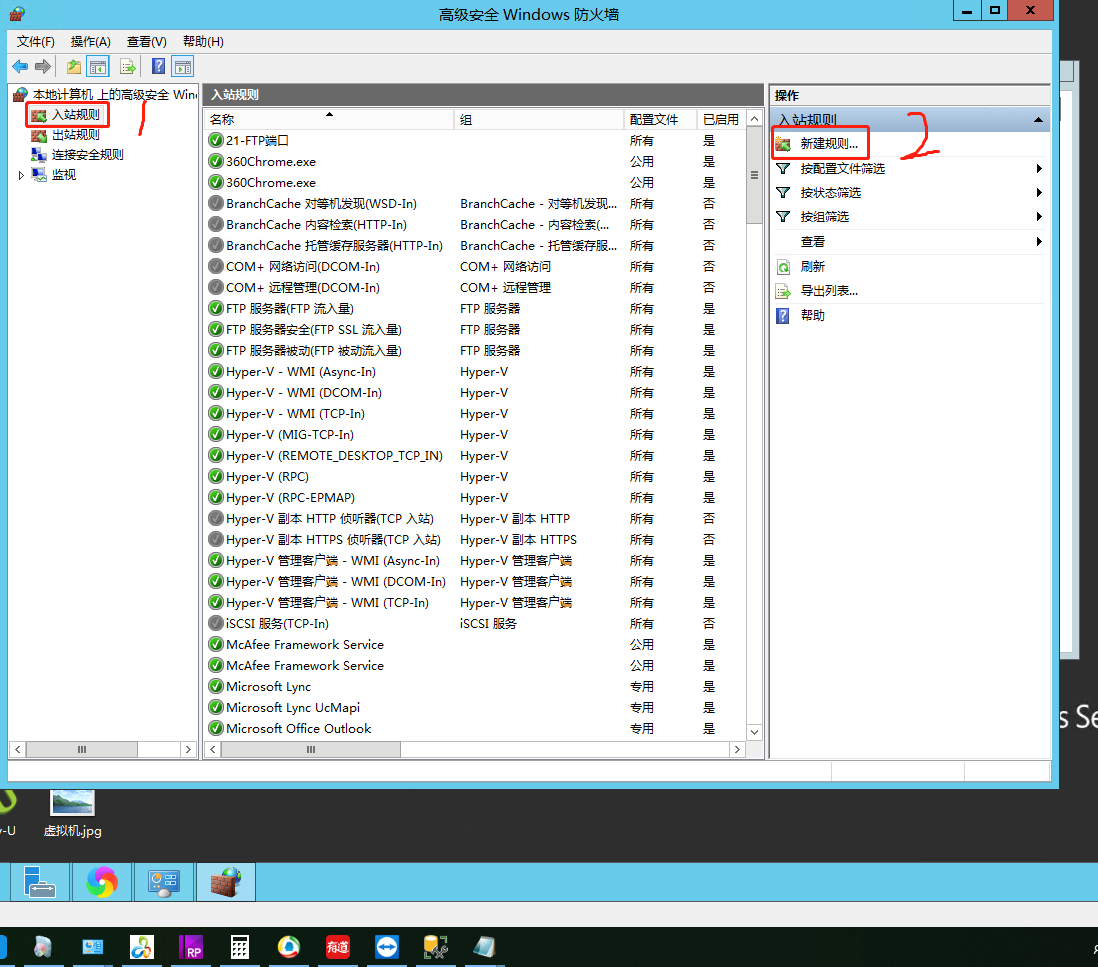Select 入站规则 in the left tree

[76, 115]
